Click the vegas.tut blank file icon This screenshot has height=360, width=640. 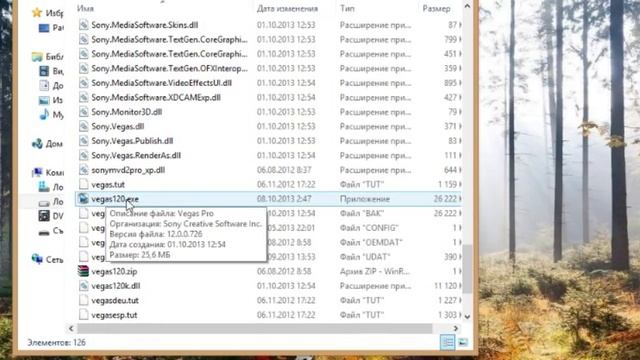84,184
